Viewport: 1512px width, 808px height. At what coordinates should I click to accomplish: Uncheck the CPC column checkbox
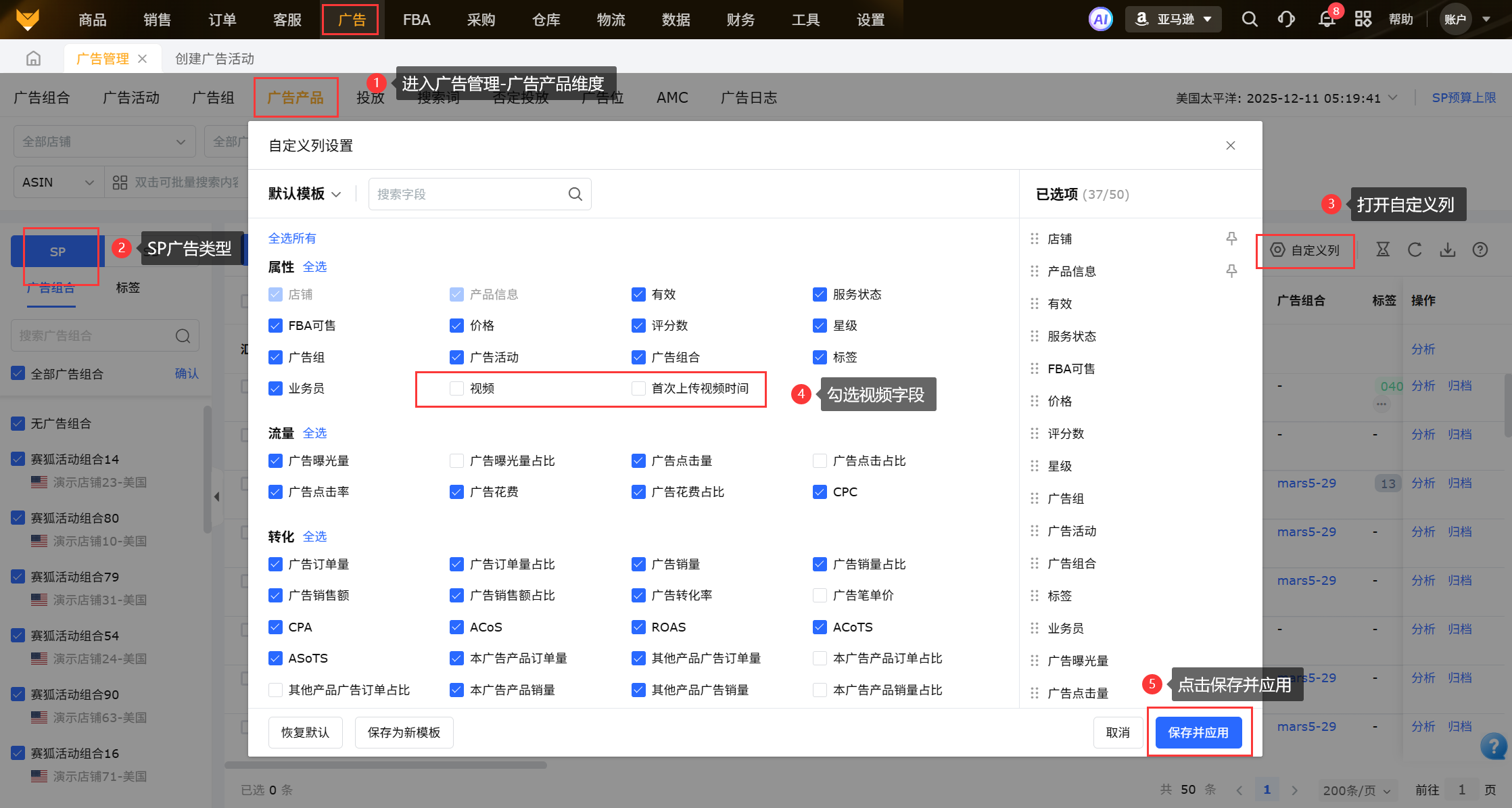click(x=820, y=492)
